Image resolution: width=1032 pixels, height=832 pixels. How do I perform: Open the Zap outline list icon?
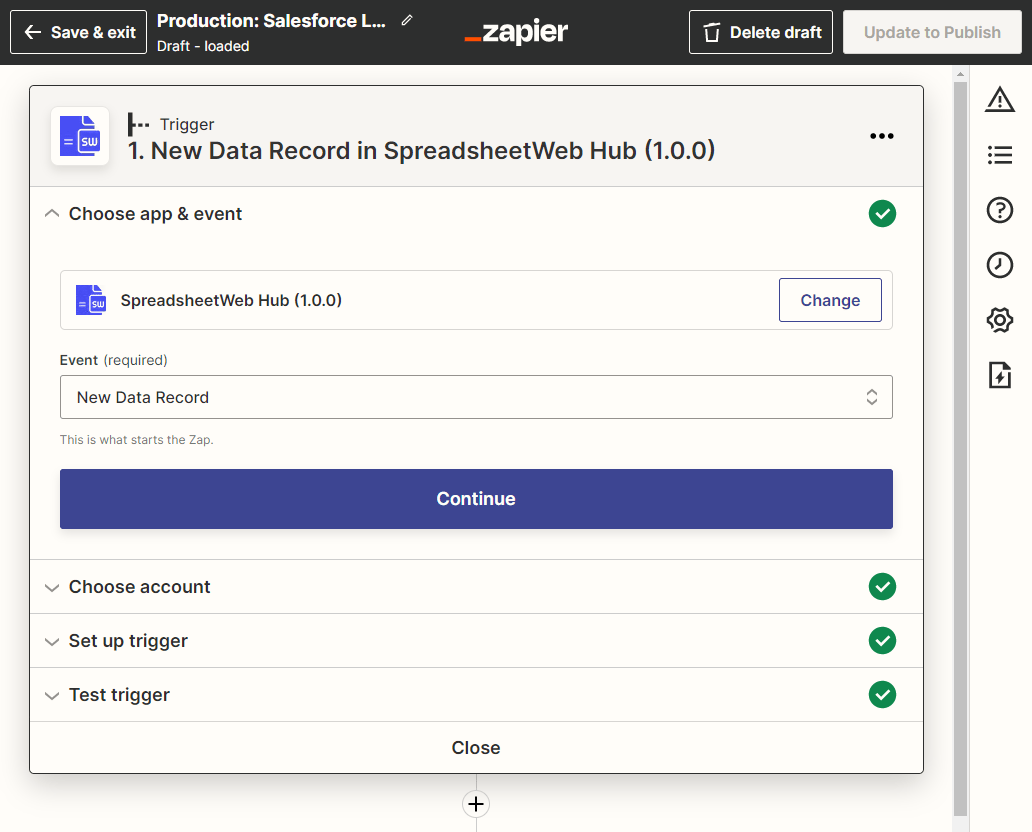(x=999, y=155)
